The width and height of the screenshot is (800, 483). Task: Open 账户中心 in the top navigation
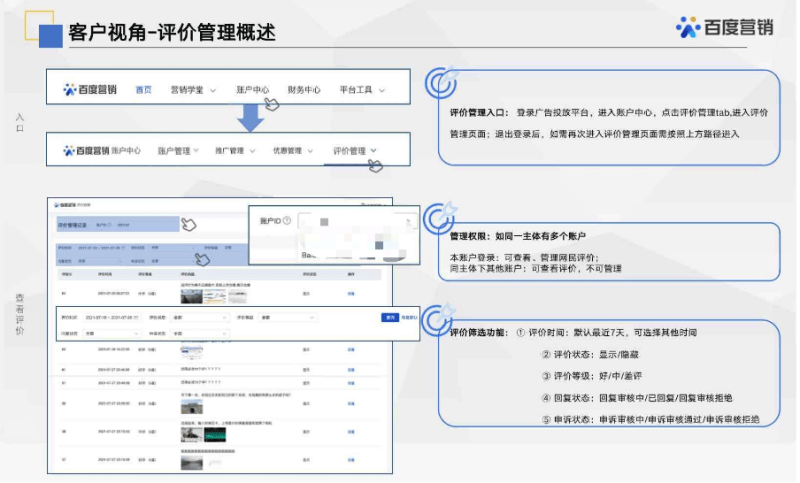(253, 90)
